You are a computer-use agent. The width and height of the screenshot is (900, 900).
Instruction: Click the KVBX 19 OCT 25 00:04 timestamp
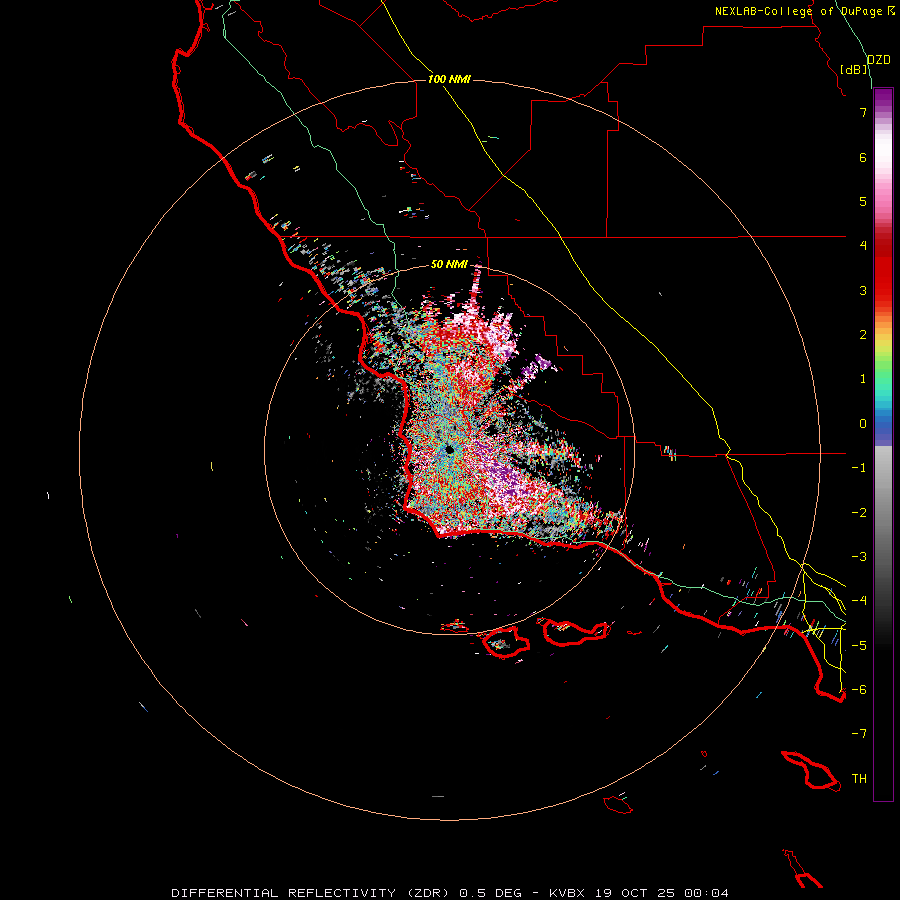pos(639,893)
